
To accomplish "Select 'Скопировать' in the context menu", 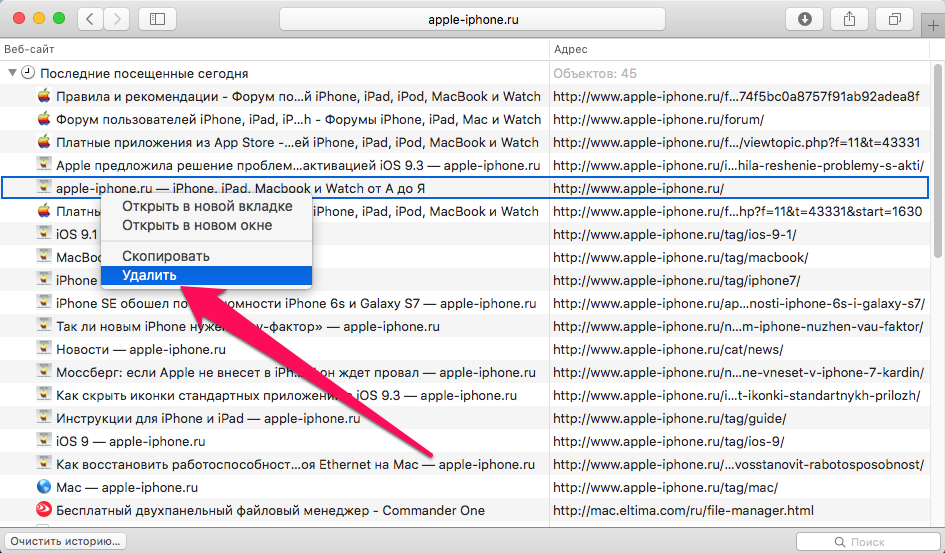I will tap(166, 256).
